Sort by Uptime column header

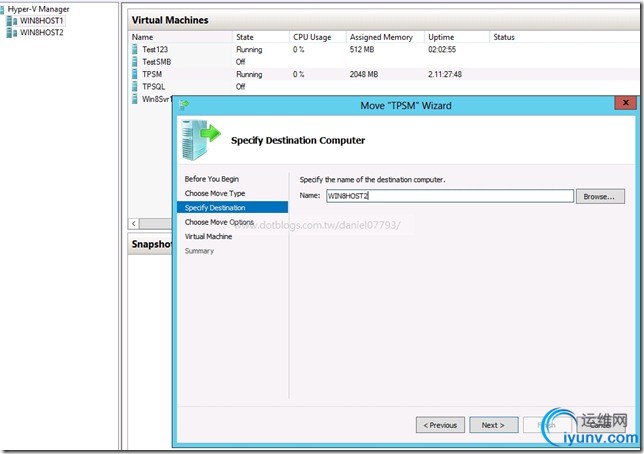pos(457,37)
